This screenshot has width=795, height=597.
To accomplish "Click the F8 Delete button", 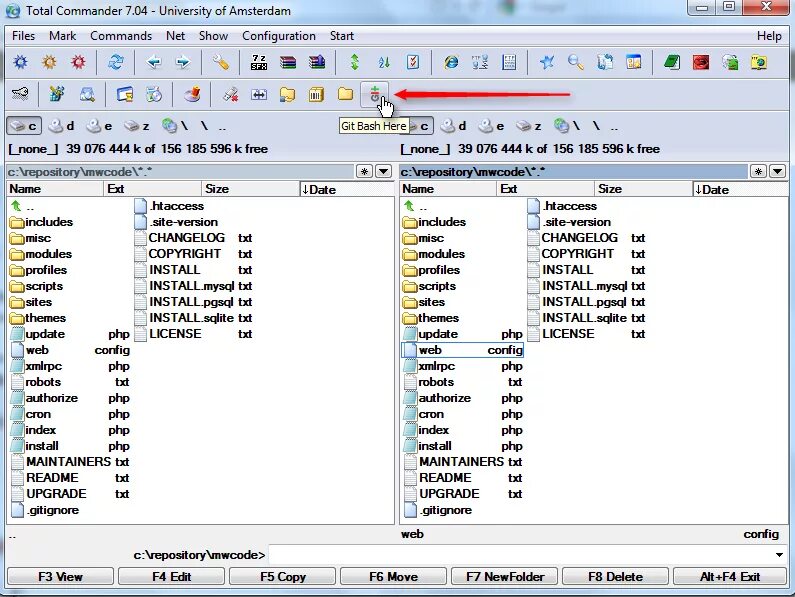I will (x=616, y=577).
